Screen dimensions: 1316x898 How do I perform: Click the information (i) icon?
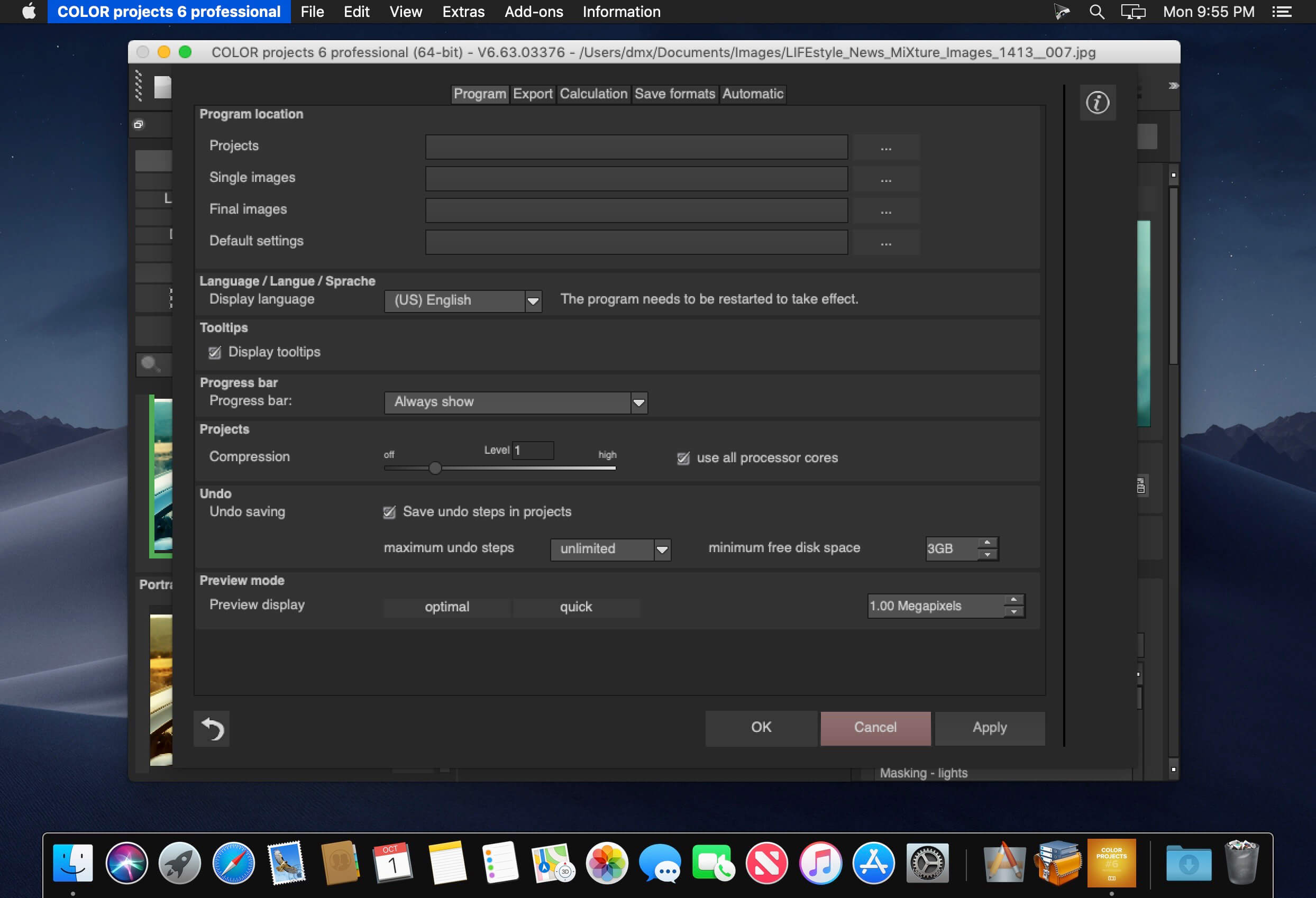click(1098, 103)
